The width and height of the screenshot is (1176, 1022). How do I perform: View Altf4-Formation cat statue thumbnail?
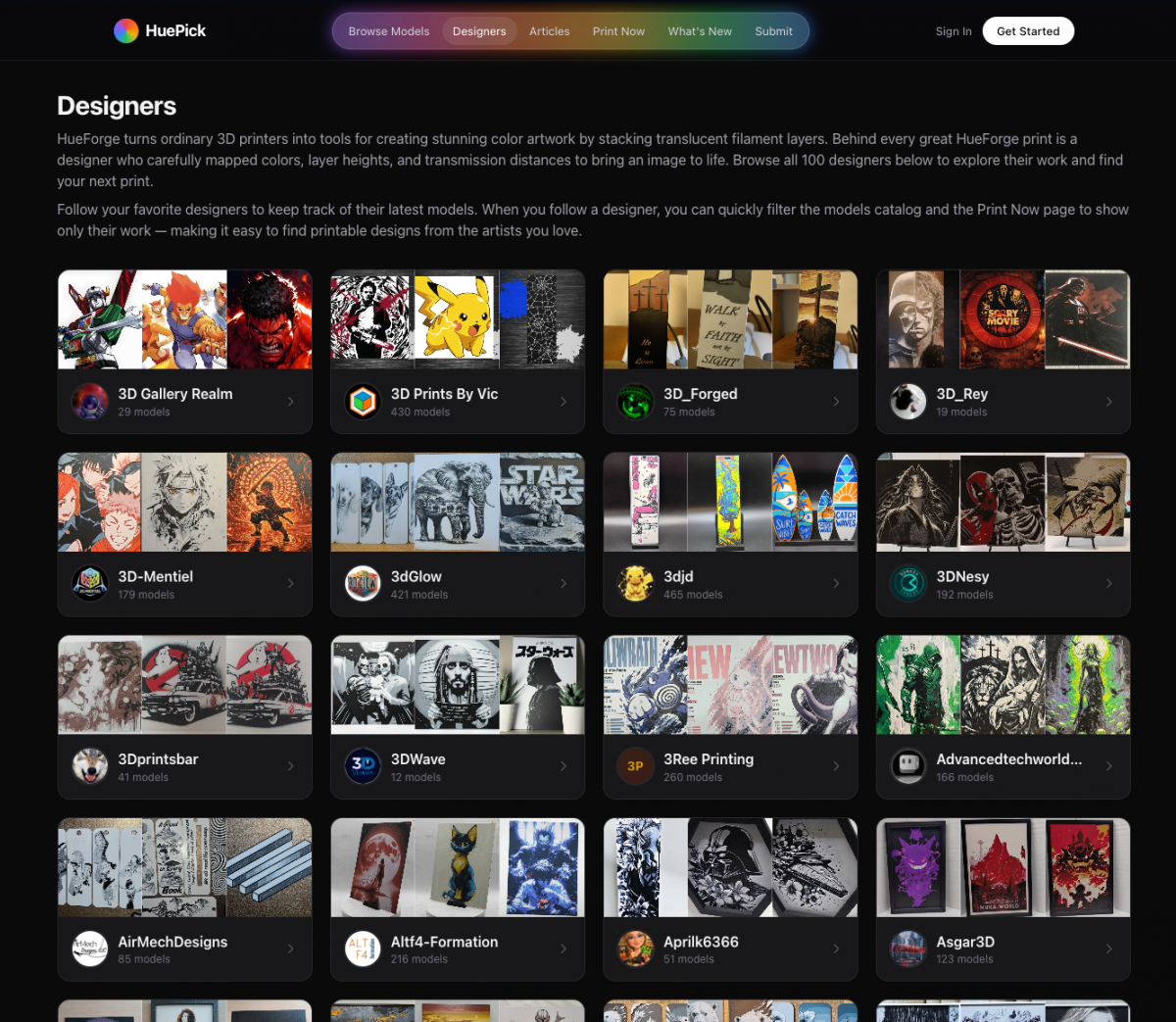coord(458,867)
